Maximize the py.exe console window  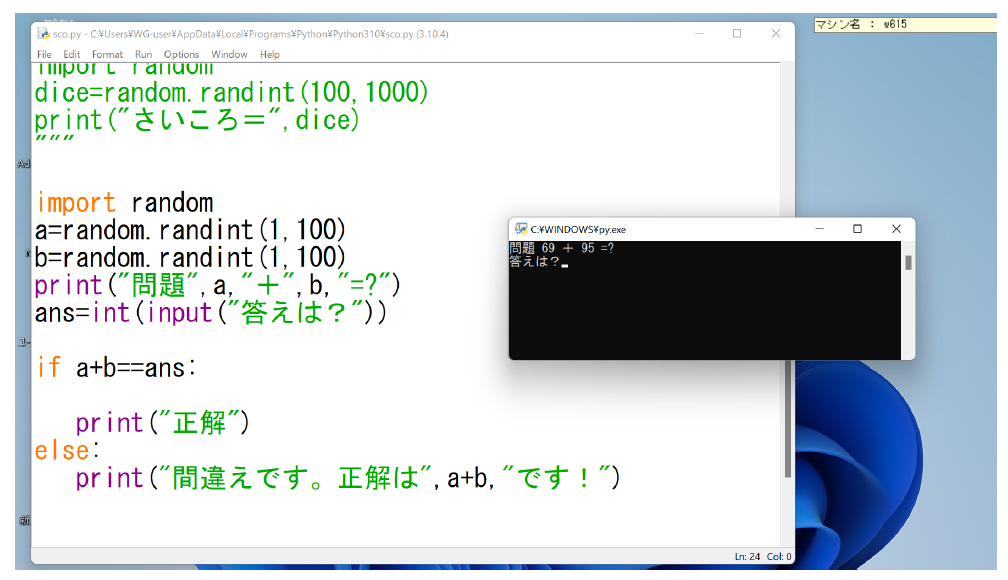pyautogui.click(x=857, y=229)
